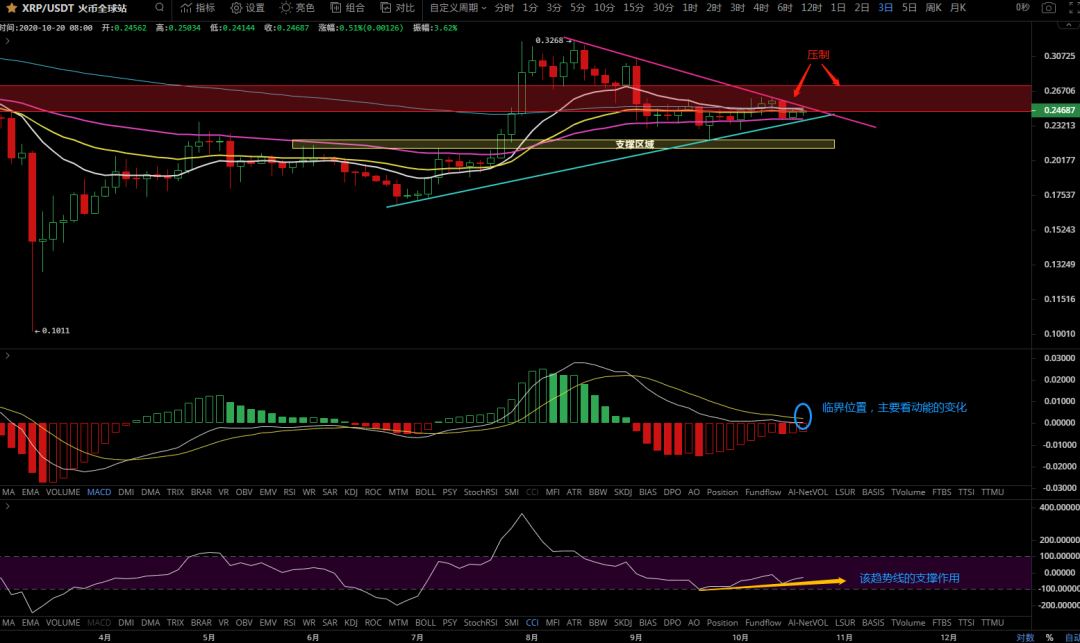The height and width of the screenshot is (643, 1080).
Task: Select EMA in the MACD pane indicator row
Action: coord(30,492)
